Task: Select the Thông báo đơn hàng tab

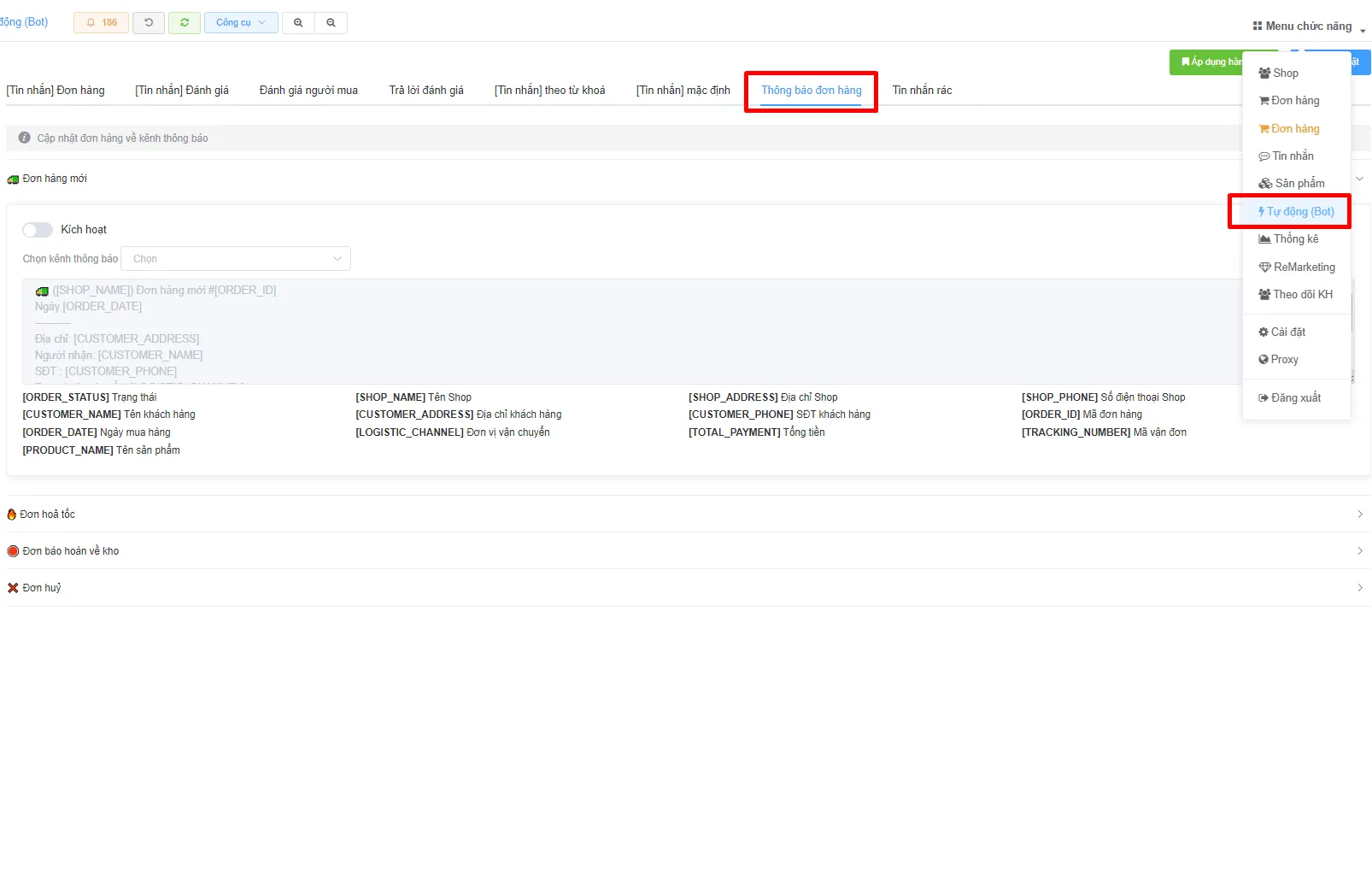Action: 812,91
